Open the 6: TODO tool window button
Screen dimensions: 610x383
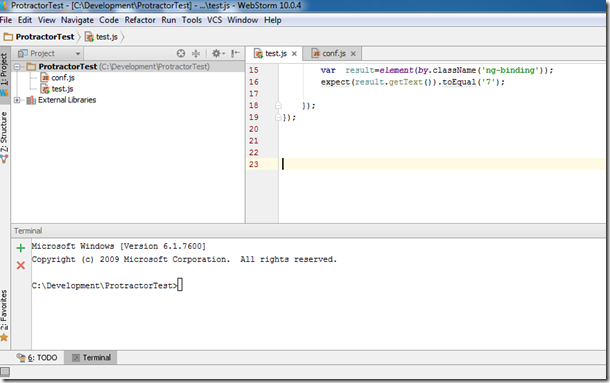37,357
